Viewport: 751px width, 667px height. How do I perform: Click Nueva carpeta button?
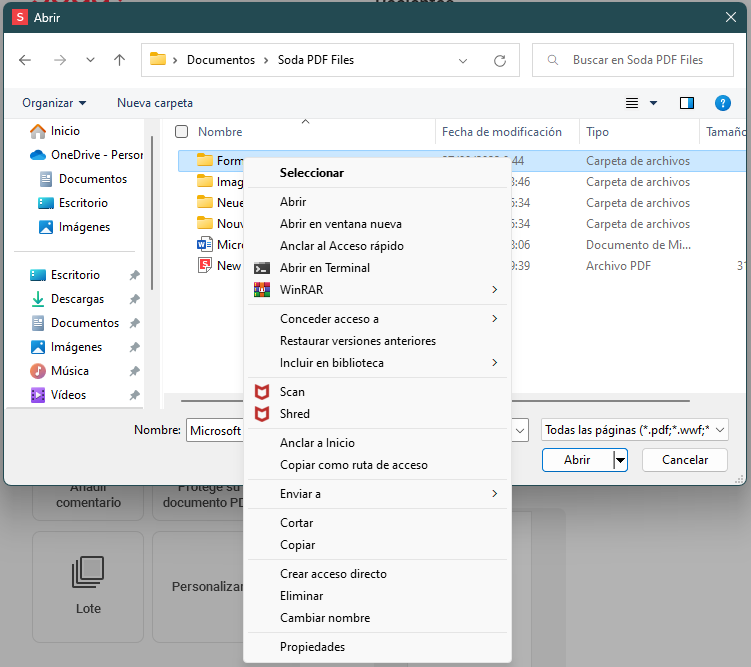coord(155,103)
